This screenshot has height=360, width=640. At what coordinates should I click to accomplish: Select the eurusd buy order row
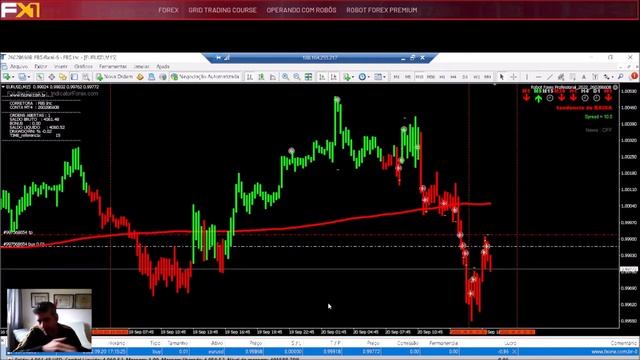coord(365,351)
